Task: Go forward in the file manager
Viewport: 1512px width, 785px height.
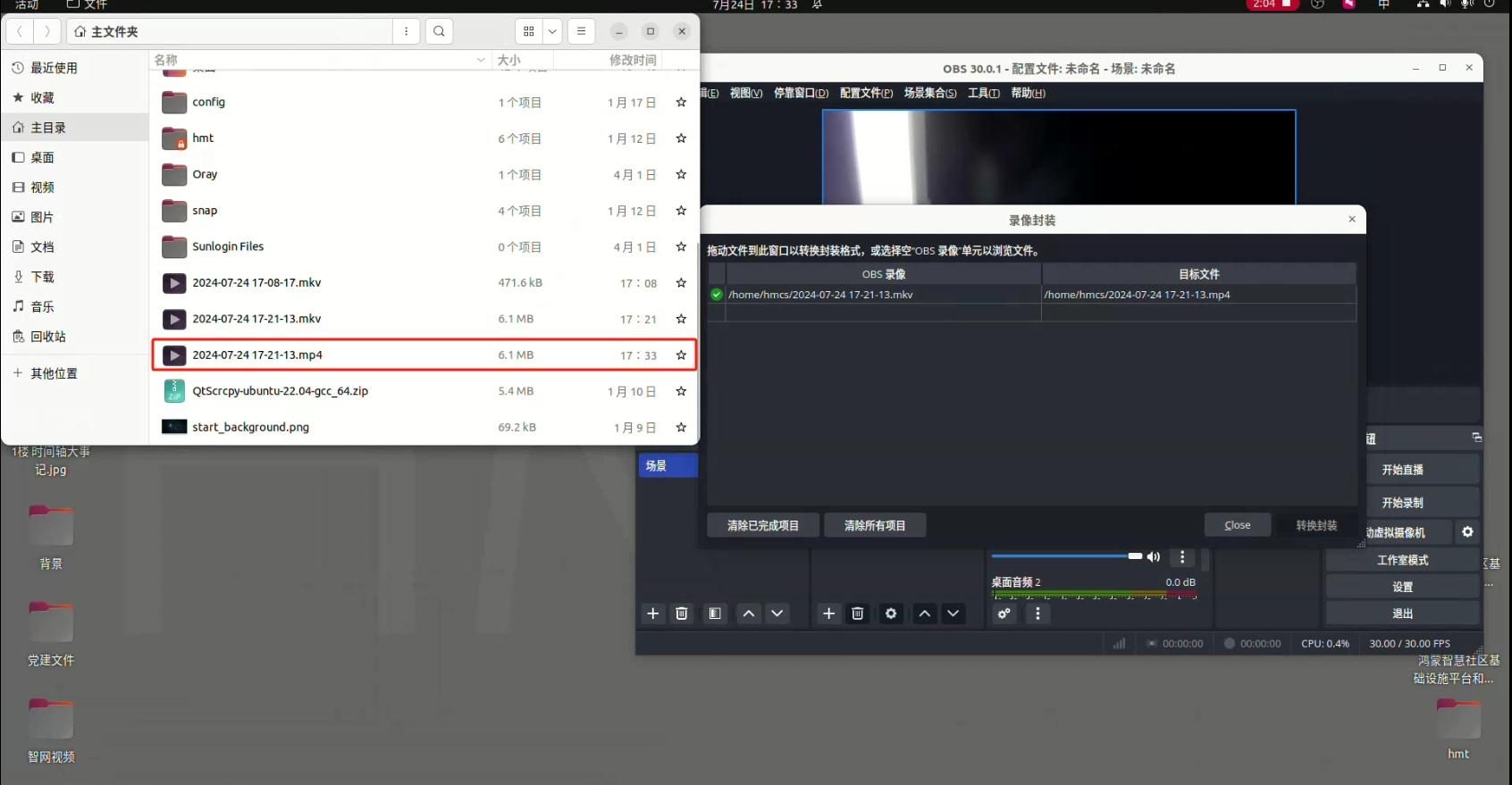Action: pyautogui.click(x=47, y=31)
